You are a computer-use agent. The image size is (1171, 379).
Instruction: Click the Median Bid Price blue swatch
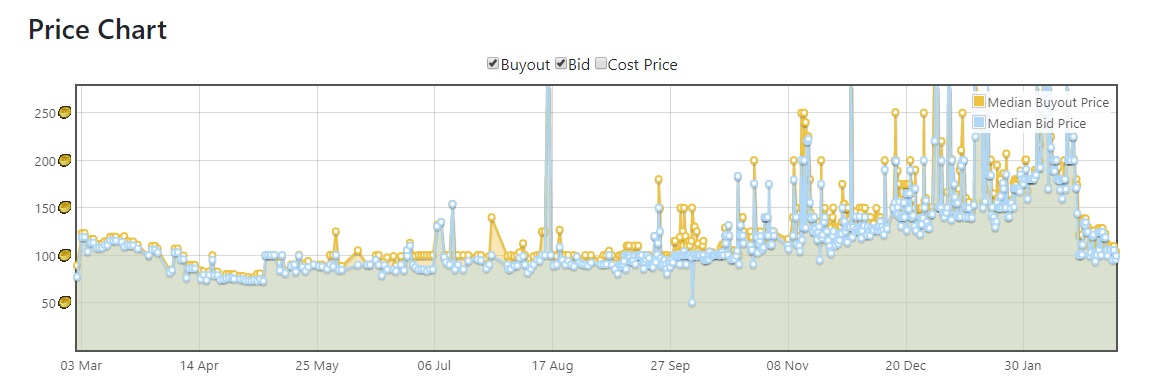point(979,123)
